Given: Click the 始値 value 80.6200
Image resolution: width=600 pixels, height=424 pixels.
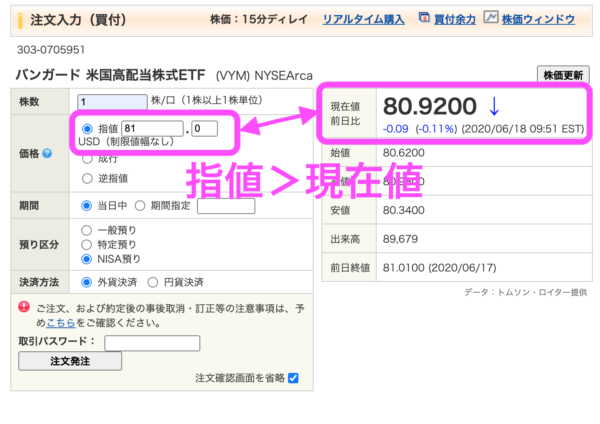Looking at the screenshot, I should tap(404, 153).
